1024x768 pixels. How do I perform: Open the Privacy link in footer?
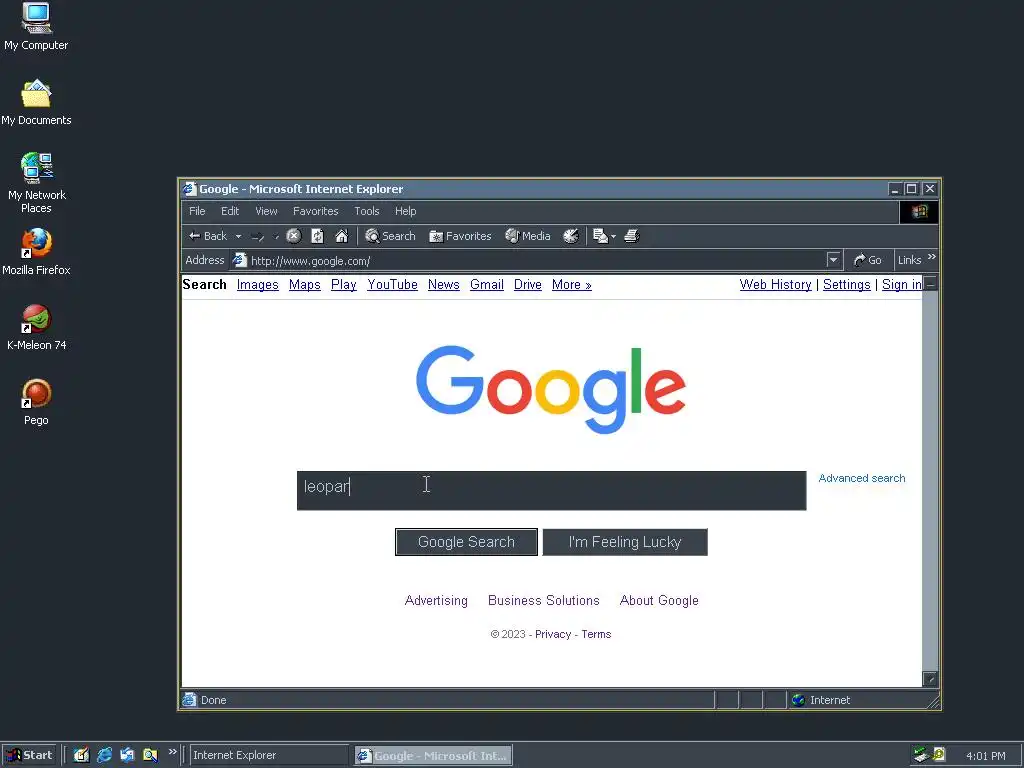tap(552, 634)
